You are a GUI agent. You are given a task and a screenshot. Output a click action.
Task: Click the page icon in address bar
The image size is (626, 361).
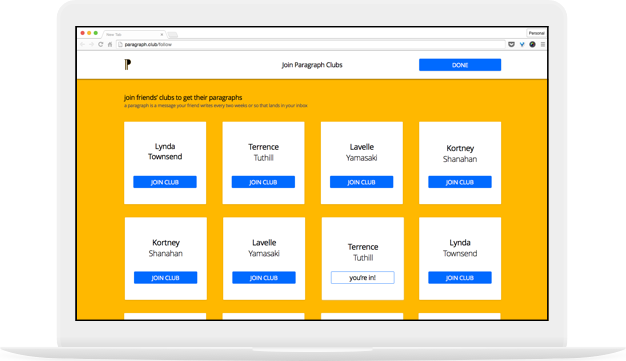coord(120,44)
